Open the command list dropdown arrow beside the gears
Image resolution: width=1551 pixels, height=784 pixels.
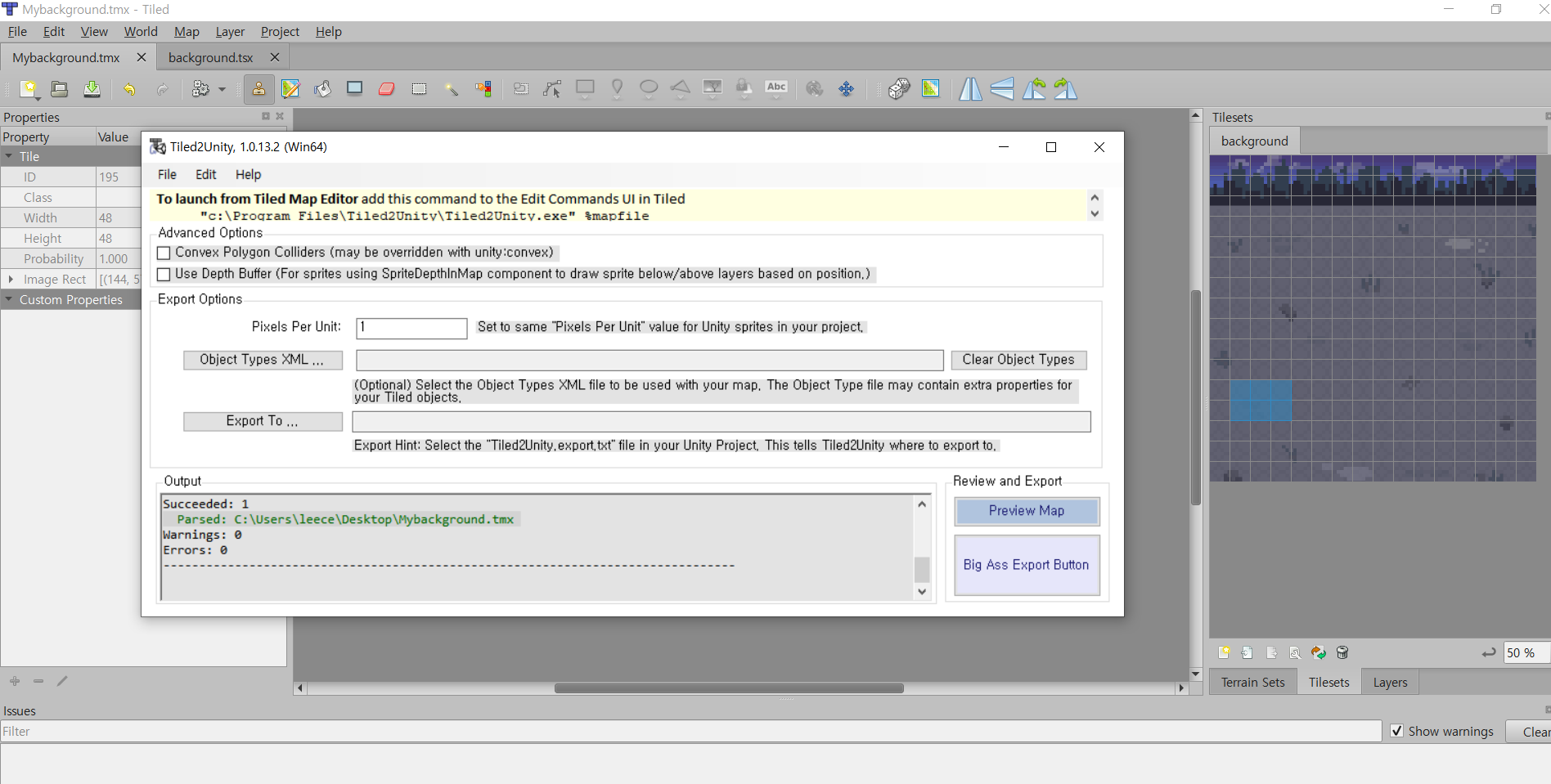[222, 89]
